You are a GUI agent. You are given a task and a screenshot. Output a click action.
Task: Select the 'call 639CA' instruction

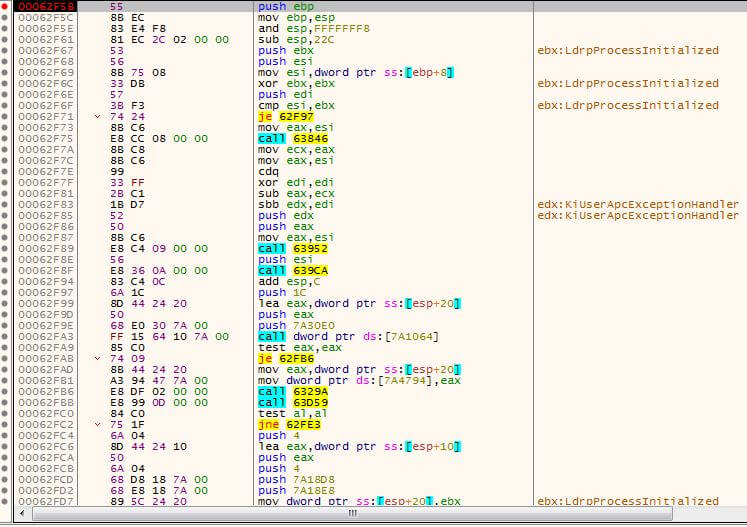tap(293, 271)
